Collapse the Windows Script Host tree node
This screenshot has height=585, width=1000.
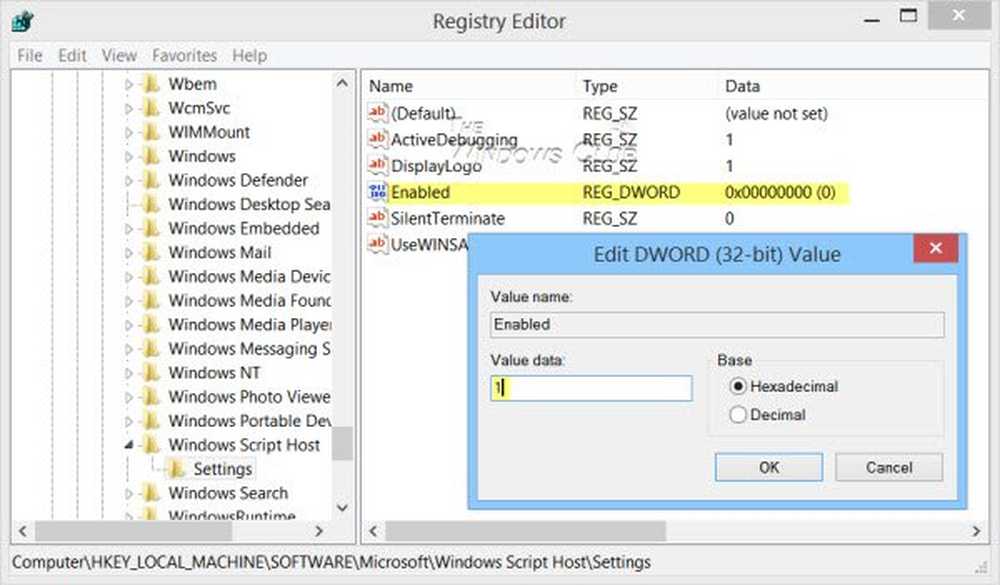coord(128,445)
